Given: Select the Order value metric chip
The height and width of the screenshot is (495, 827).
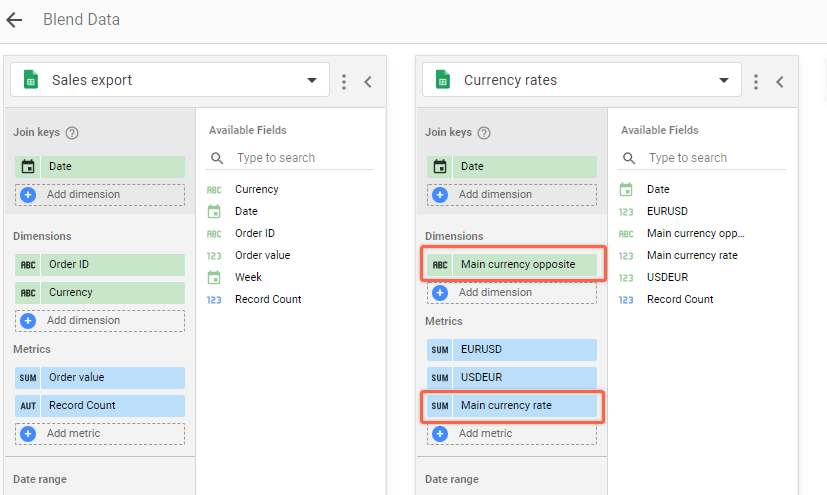Looking at the screenshot, I should pyautogui.click(x=100, y=377).
